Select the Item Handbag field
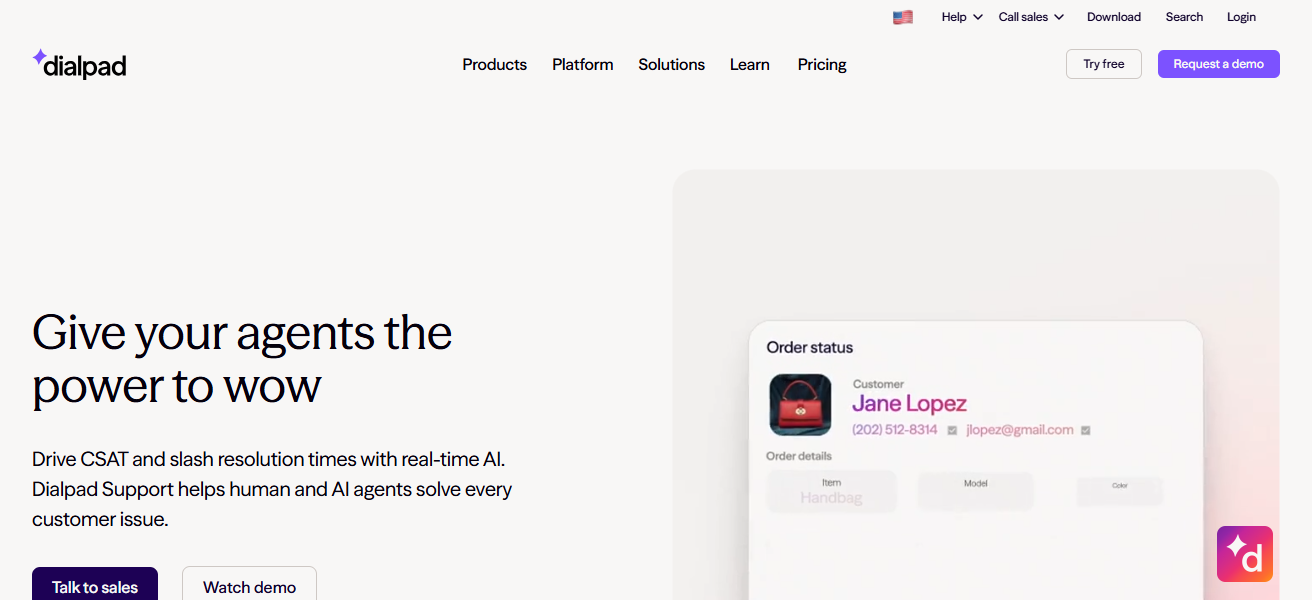 click(x=831, y=491)
